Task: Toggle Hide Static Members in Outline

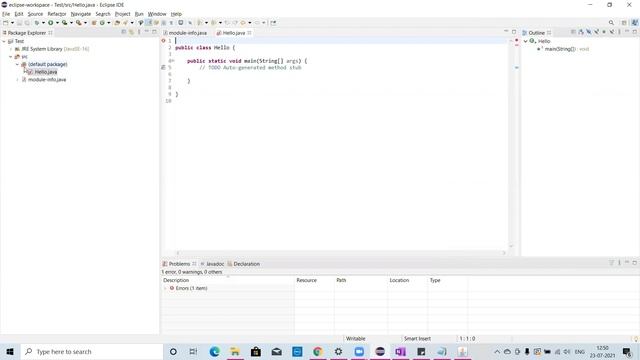Action: (596, 32)
